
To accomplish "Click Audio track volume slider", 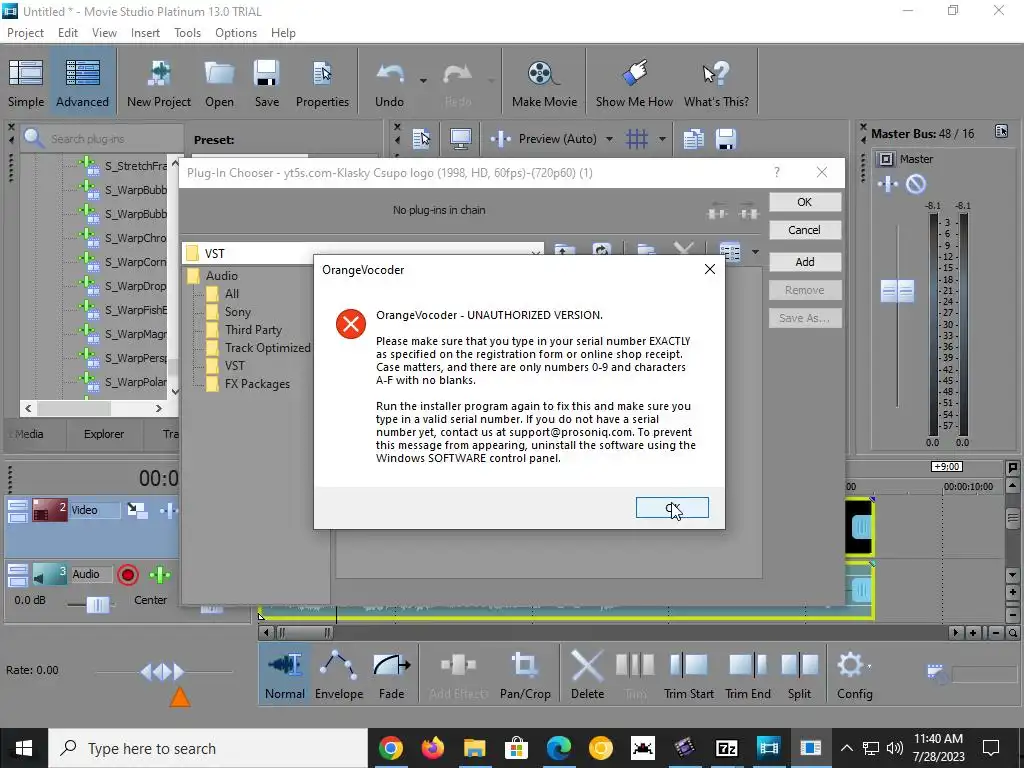I will (x=97, y=604).
